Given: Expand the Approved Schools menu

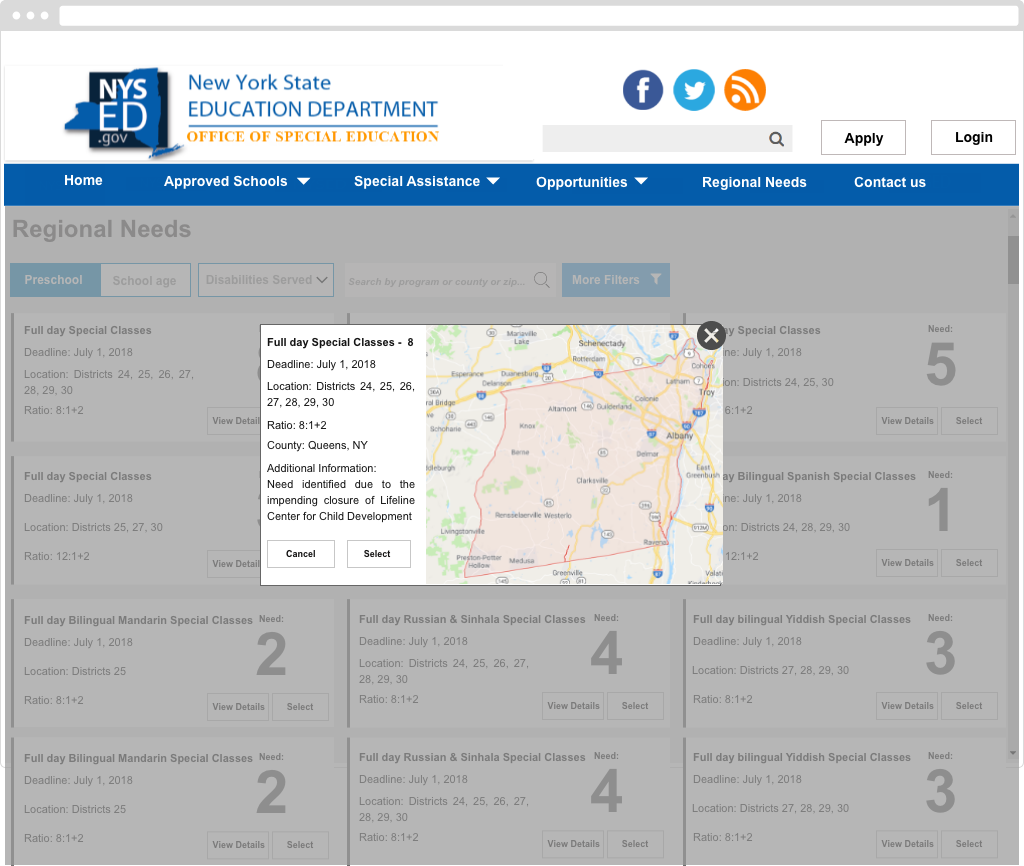Looking at the screenshot, I should [237, 182].
